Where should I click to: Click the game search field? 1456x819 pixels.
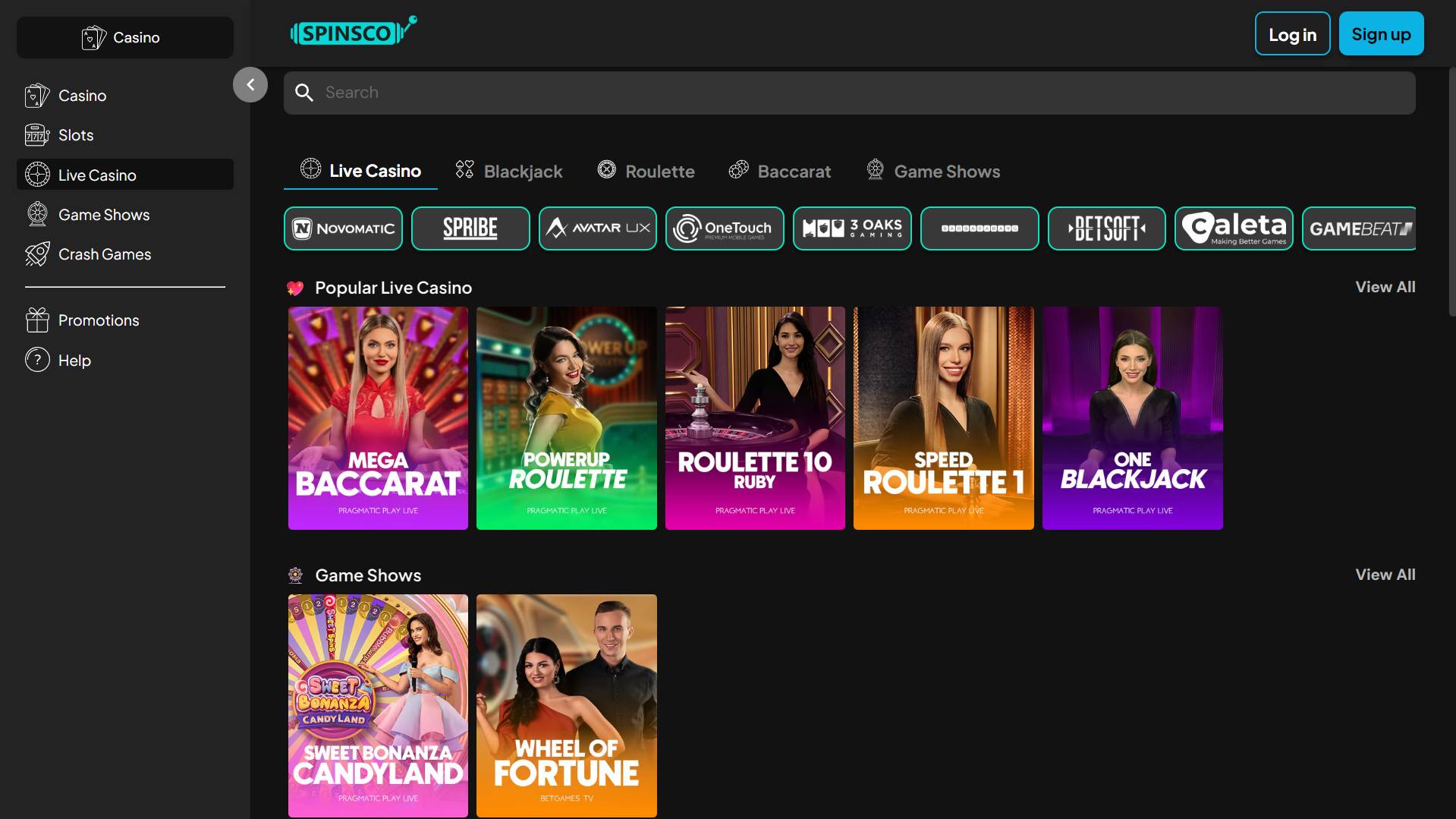click(850, 93)
